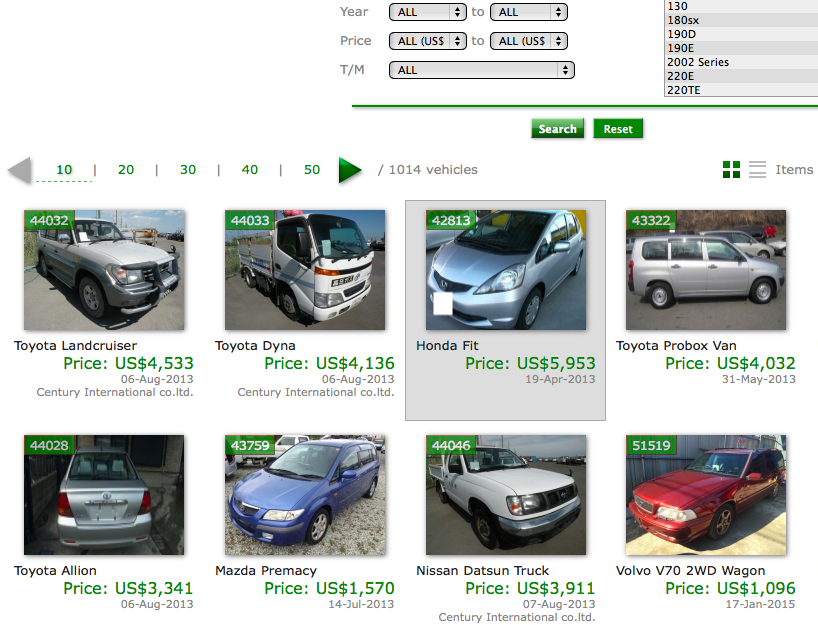Click price US$3,911
This screenshot has height=625, width=818.
click(556, 588)
